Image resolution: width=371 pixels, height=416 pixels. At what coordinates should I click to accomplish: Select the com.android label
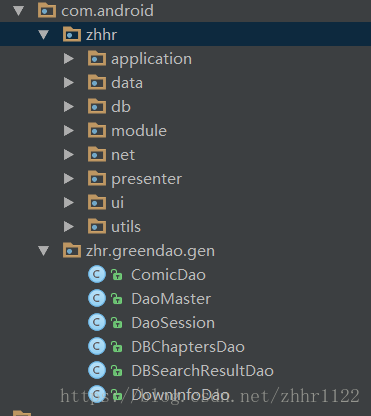click(x=107, y=11)
